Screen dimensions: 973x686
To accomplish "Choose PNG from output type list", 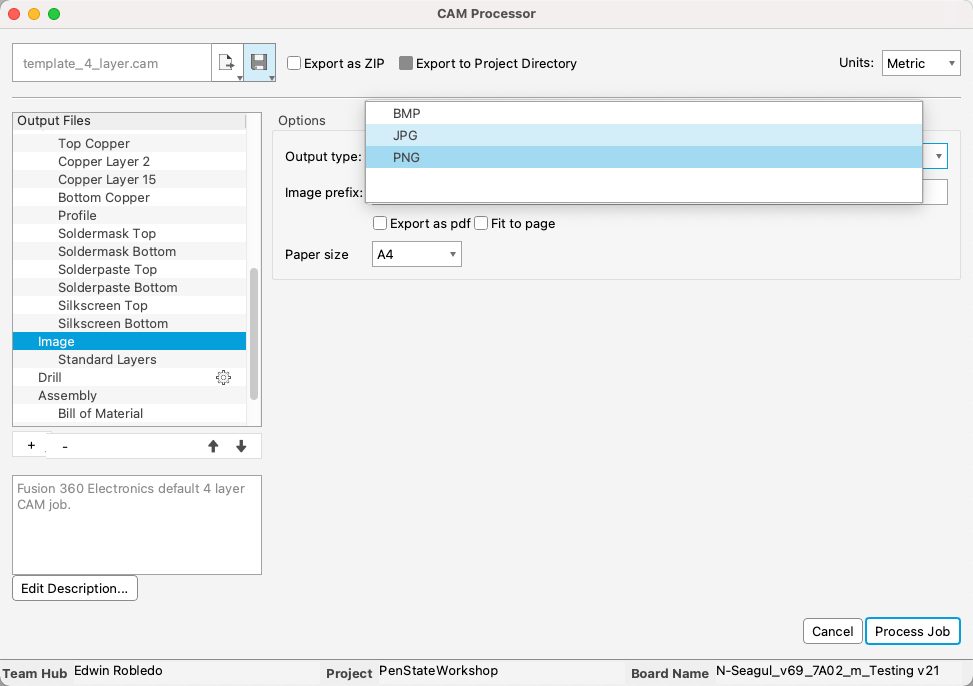I will click(x=643, y=157).
